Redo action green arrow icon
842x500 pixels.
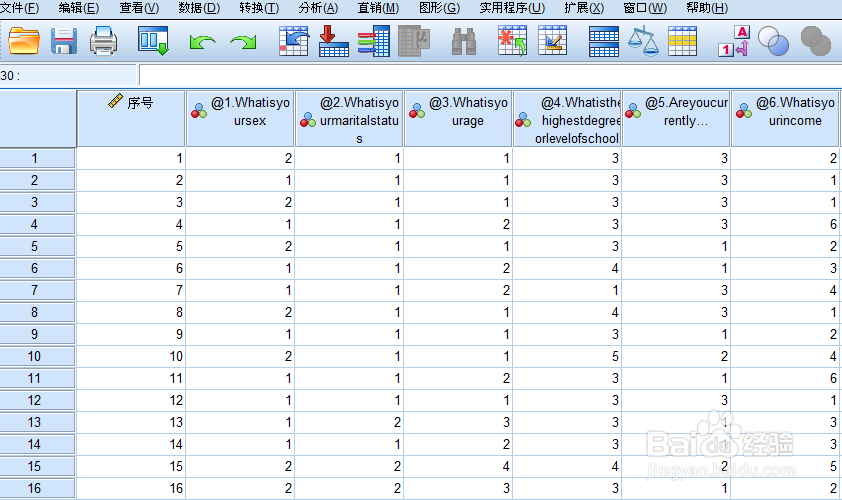243,42
